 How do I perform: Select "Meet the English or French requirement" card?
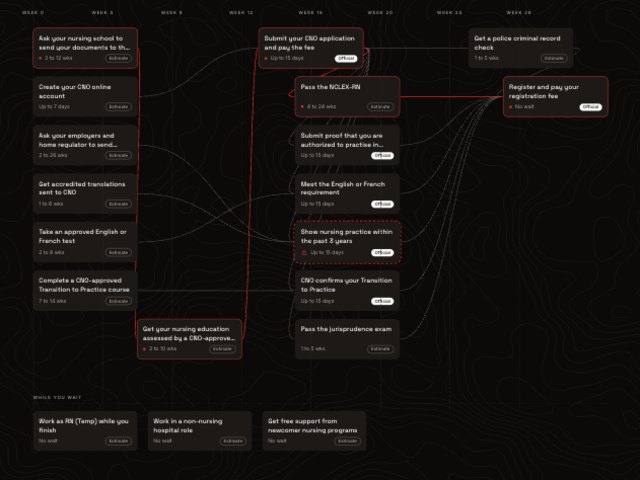tap(347, 194)
